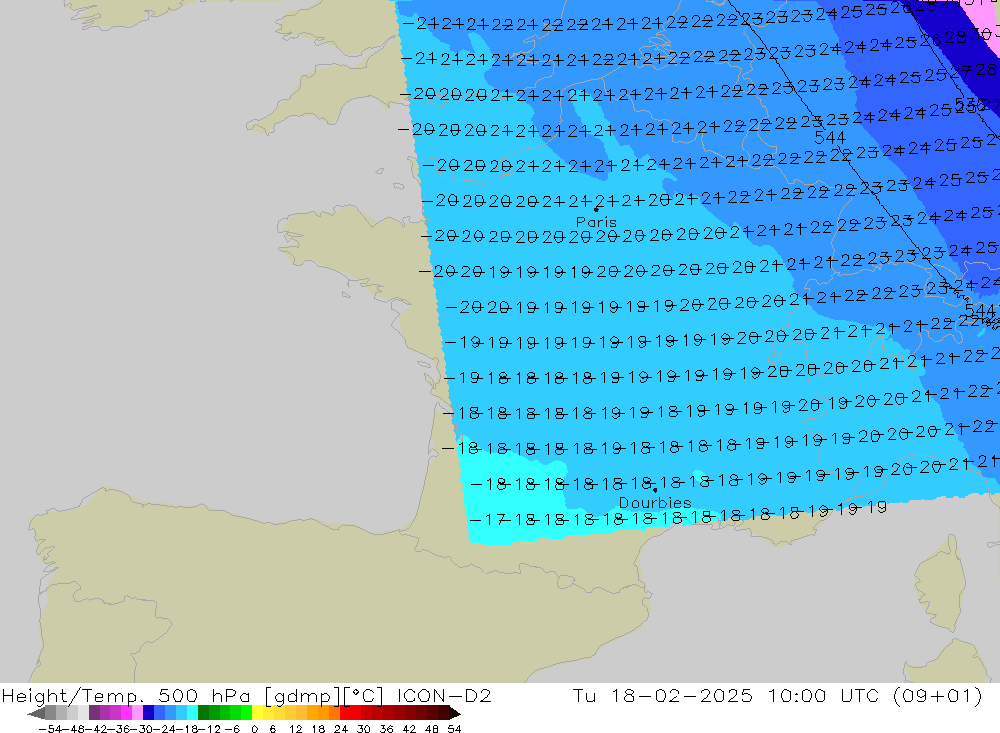The image size is (1000, 733).
Task: Pick the dark blue legend swatch at -30
Action: [x=149, y=713]
